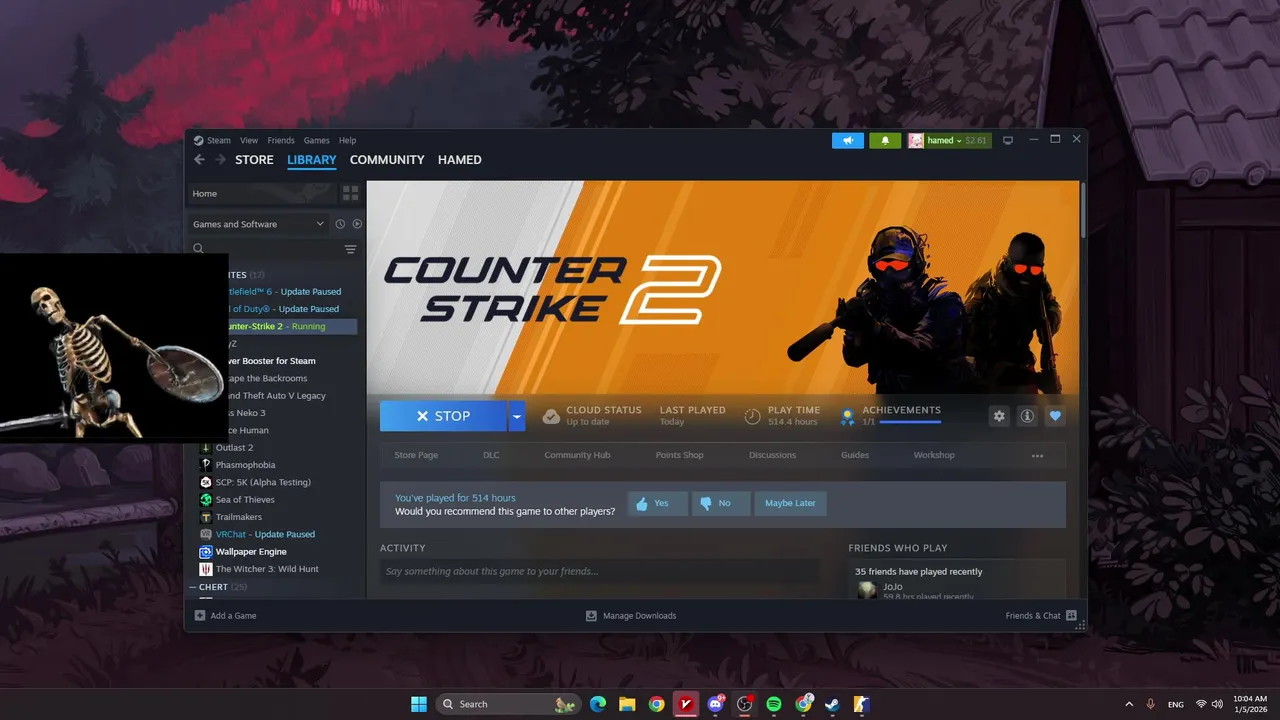Click the Windows taskbar Search box
The image size is (1280, 720).
tap(509, 704)
